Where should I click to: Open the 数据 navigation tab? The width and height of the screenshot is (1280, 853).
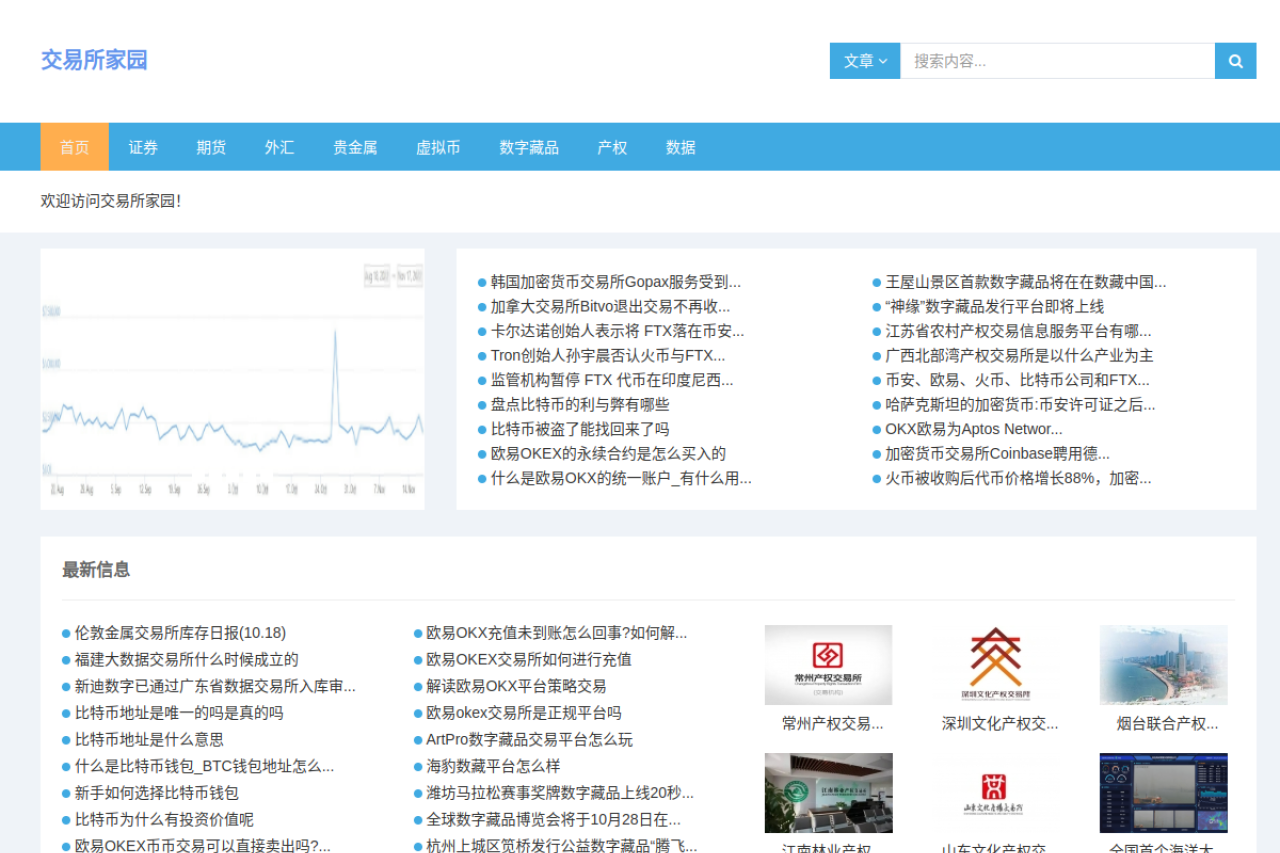(680, 147)
